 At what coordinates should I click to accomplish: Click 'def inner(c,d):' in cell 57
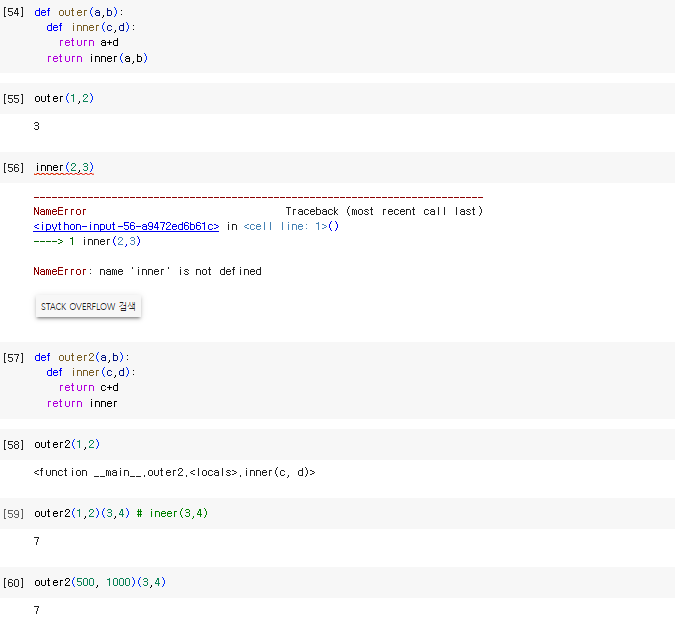click(91, 372)
